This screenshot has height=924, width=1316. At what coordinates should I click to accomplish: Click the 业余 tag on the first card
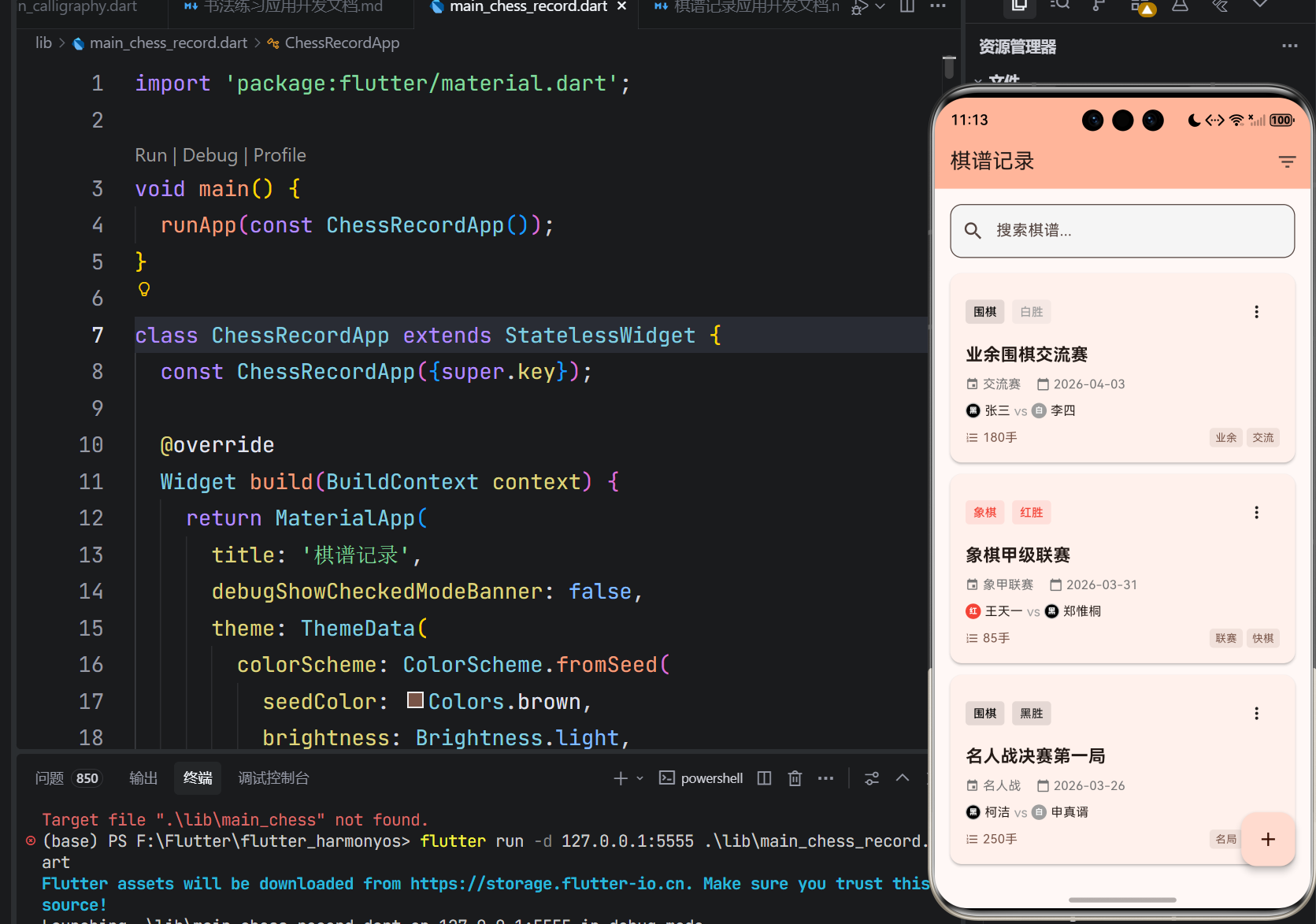click(x=1225, y=438)
